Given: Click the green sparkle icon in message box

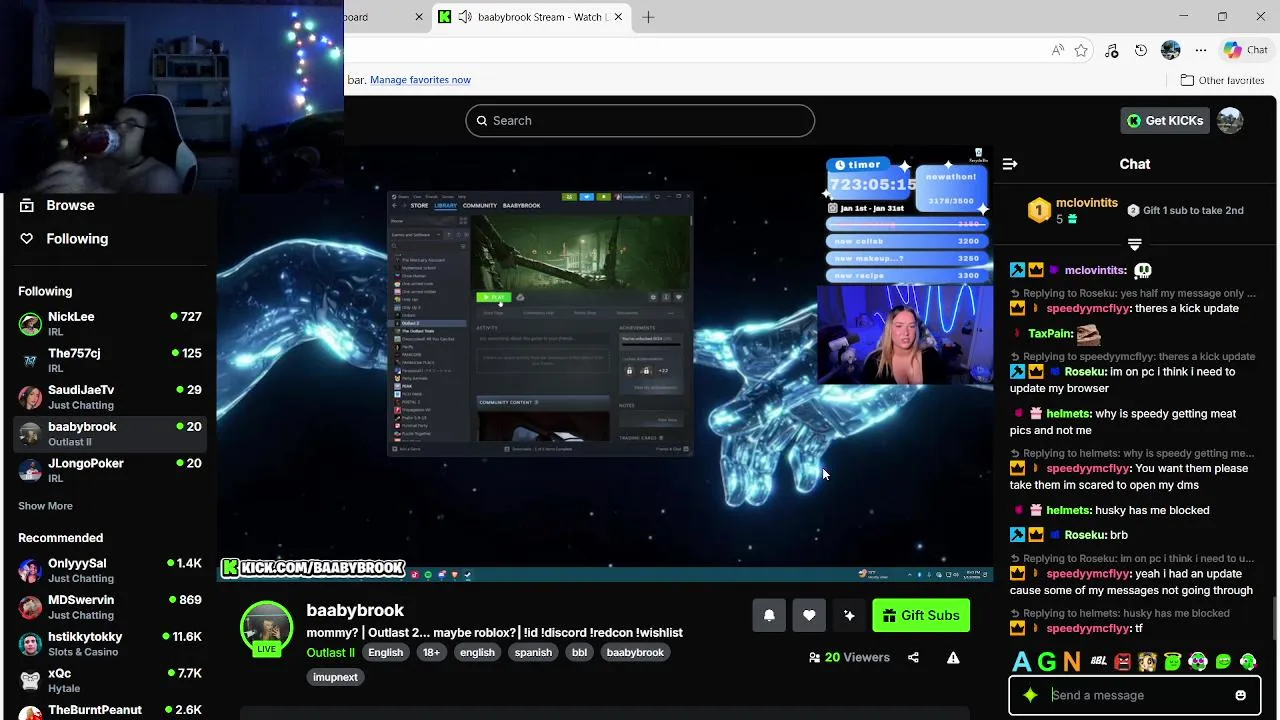Looking at the screenshot, I should click(1030, 695).
